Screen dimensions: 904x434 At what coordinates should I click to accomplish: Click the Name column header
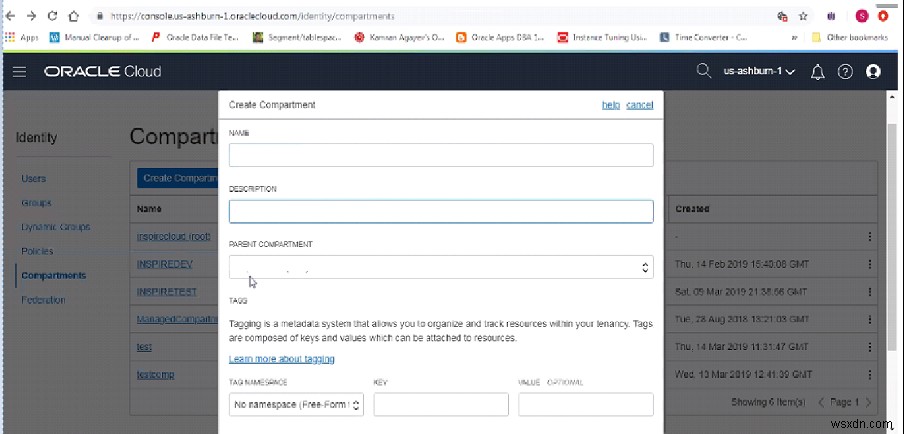149,209
